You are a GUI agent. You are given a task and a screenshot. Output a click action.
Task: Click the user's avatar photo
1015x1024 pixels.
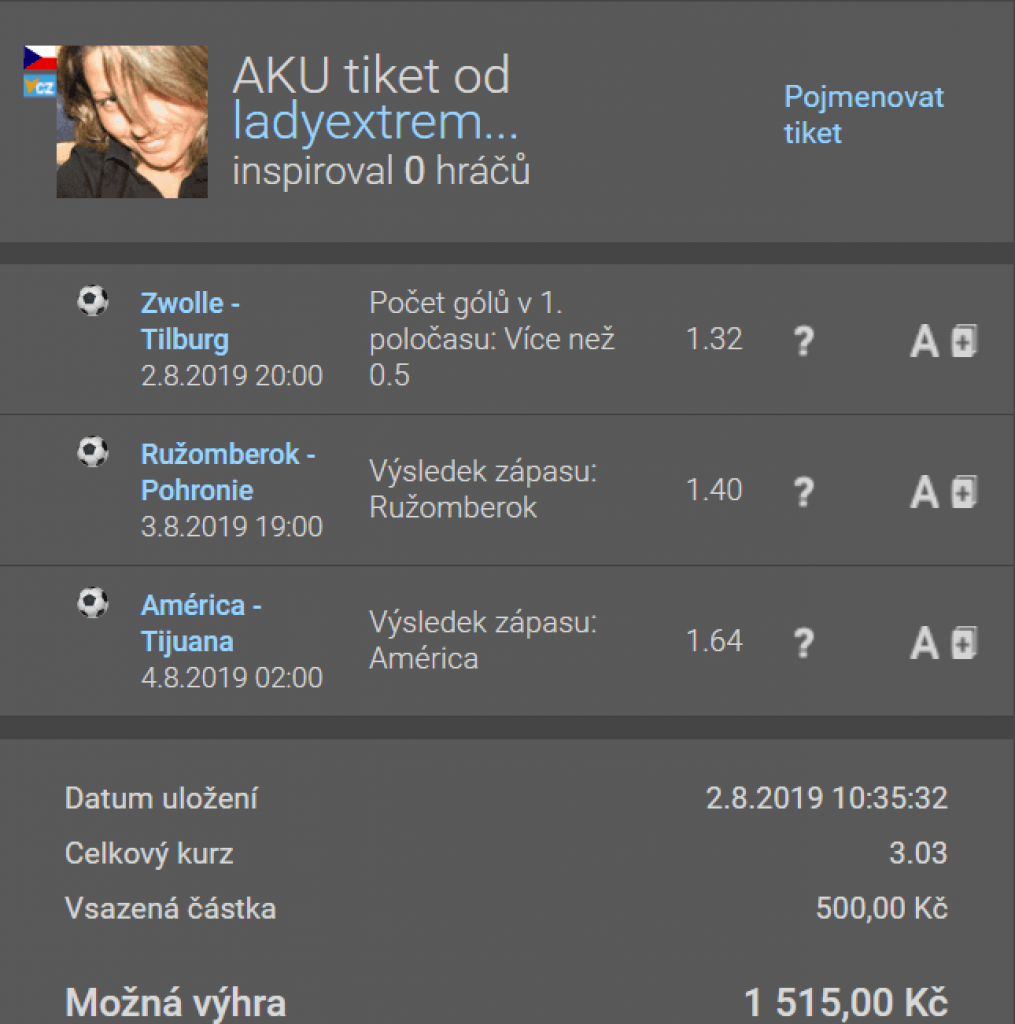132,121
